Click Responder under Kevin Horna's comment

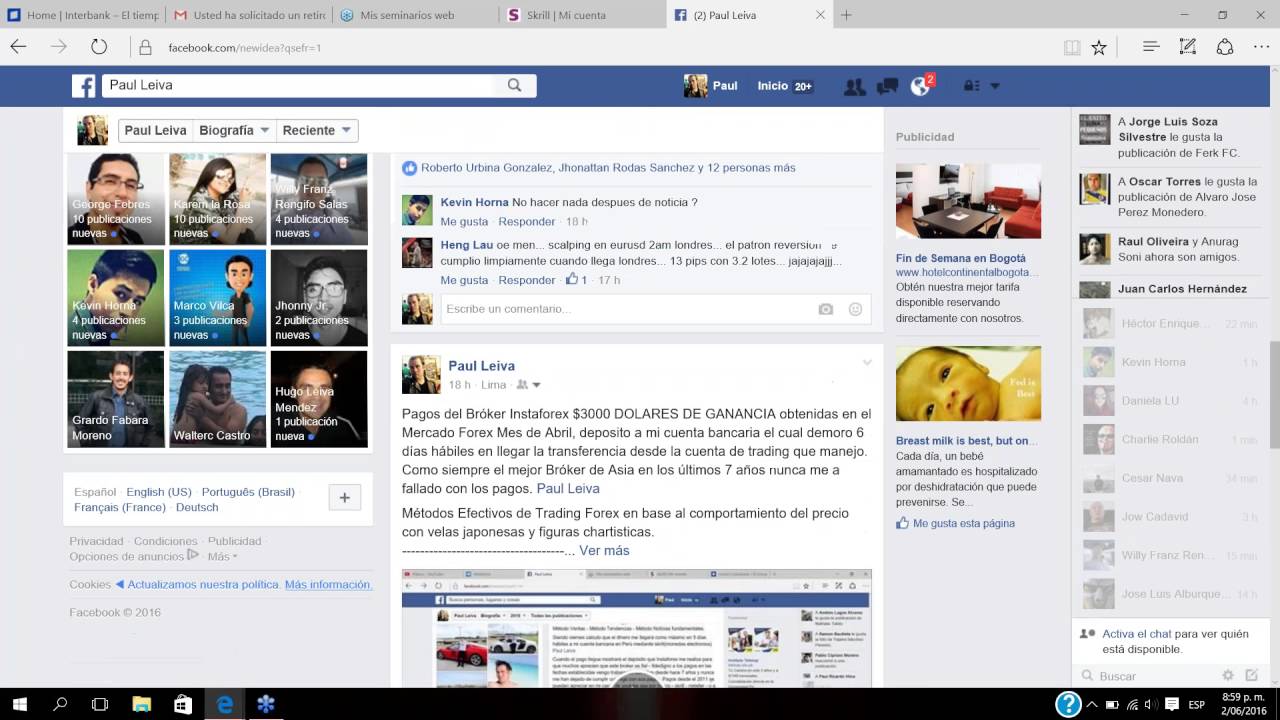coord(527,221)
